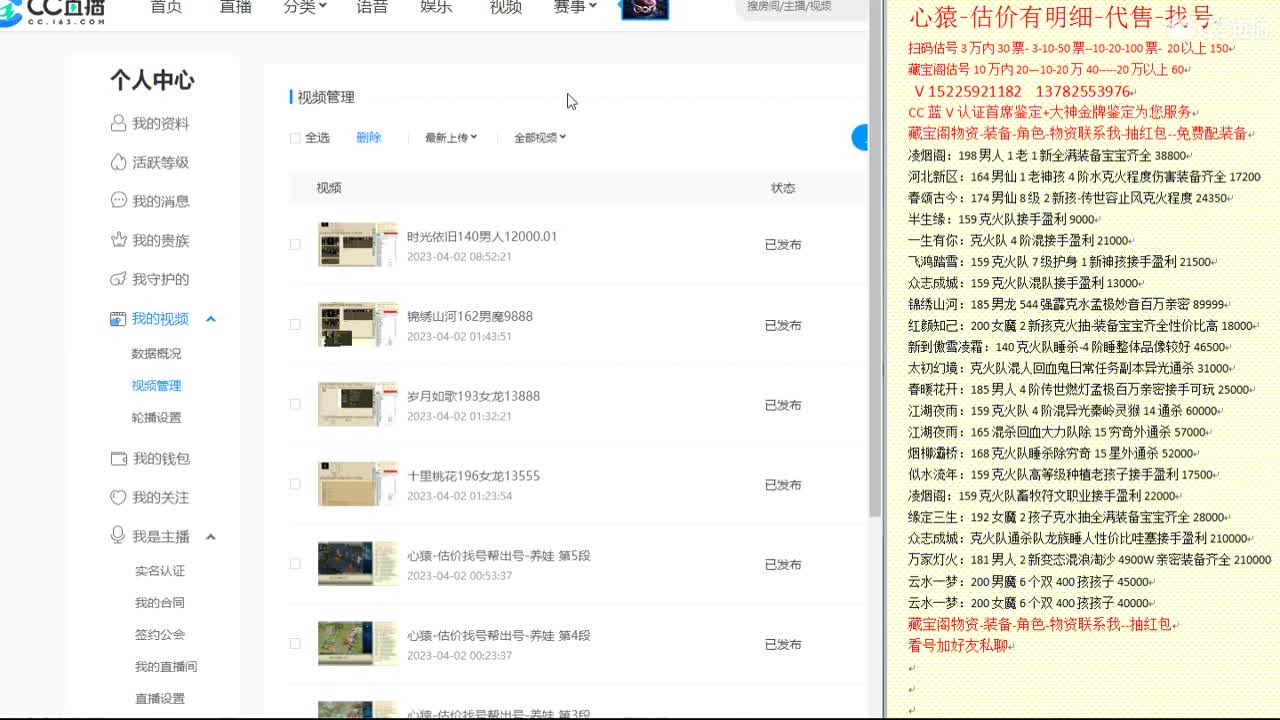Click title 心猿-估价找号帮出号-养娃 第4段

(498, 636)
